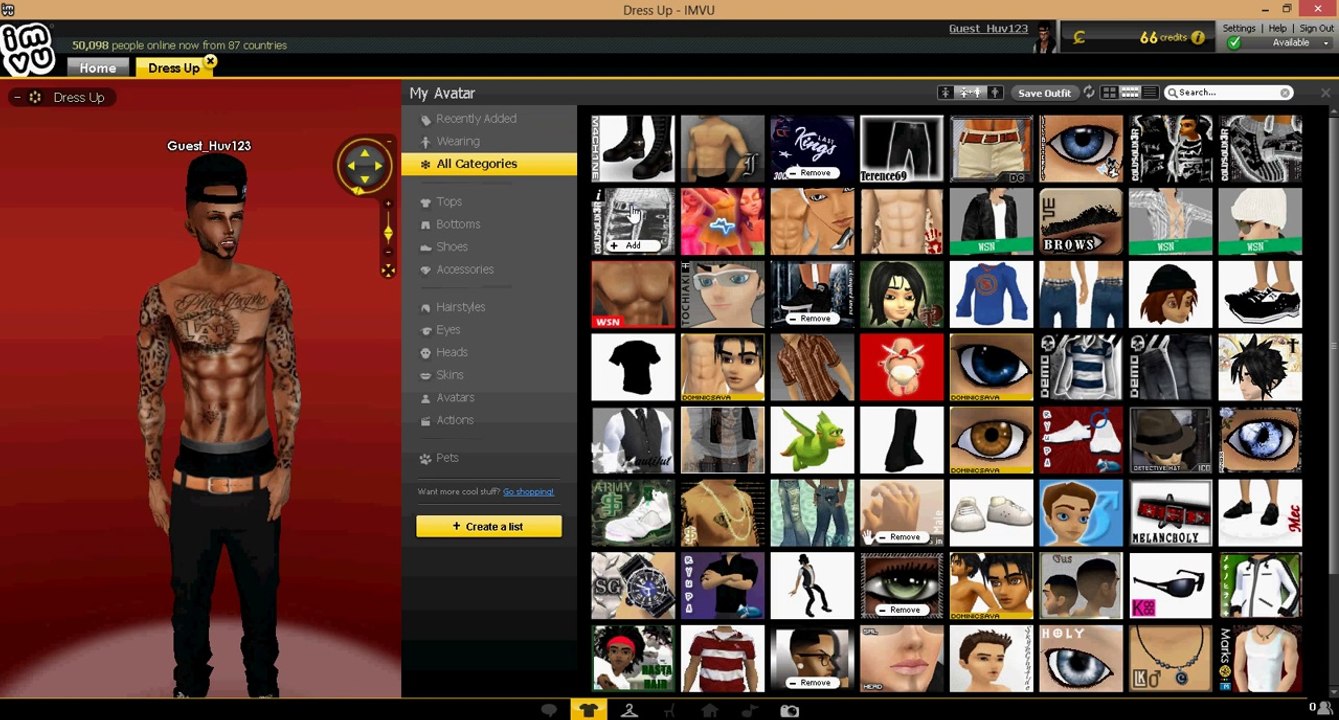The width and height of the screenshot is (1339, 720).
Task: Click the Save Outfit button
Action: point(1044,92)
